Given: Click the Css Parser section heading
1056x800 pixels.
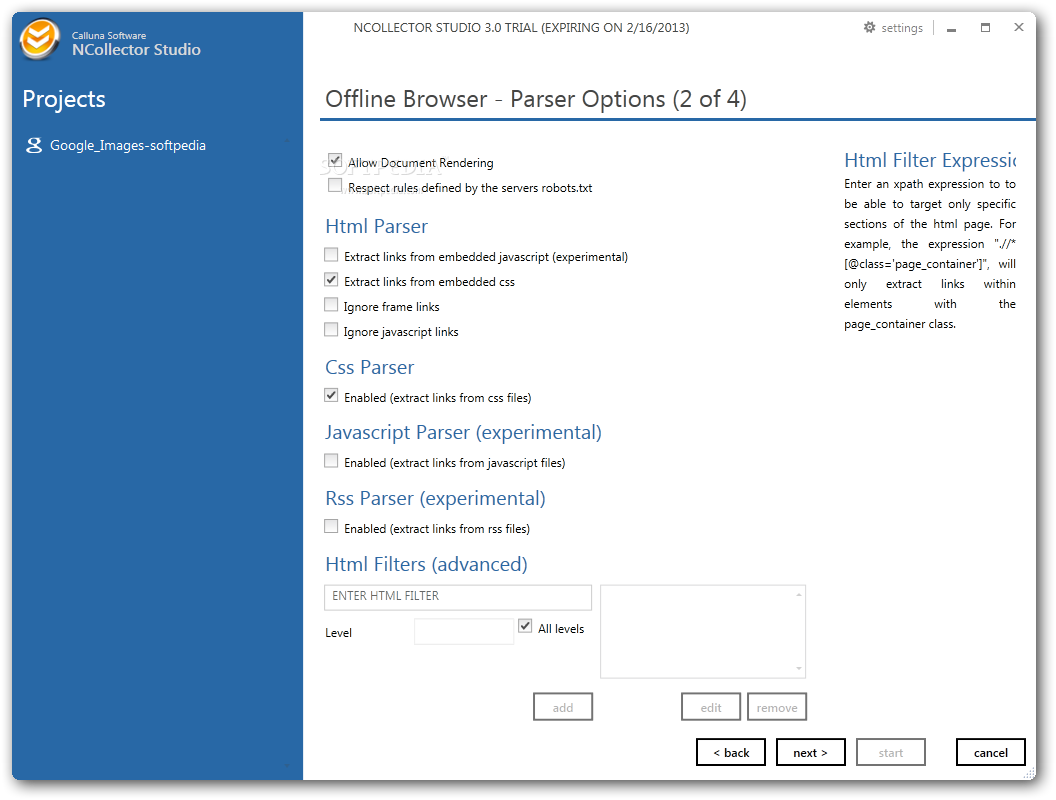Looking at the screenshot, I should tap(370, 367).
